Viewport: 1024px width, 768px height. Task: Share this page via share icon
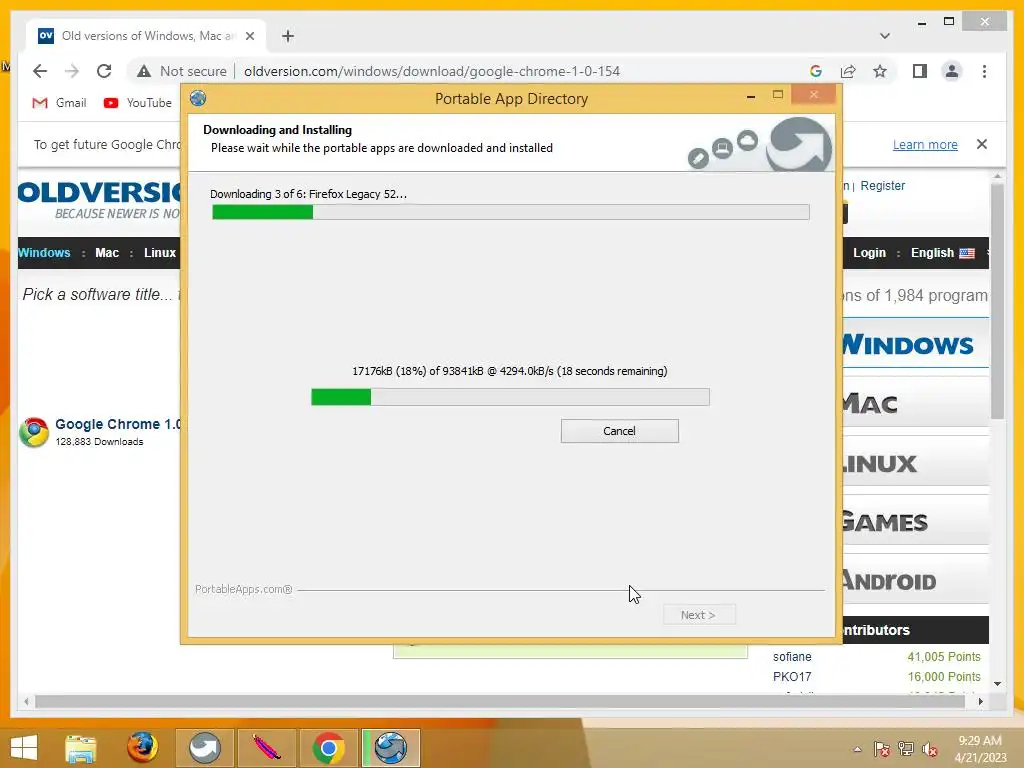click(x=848, y=71)
